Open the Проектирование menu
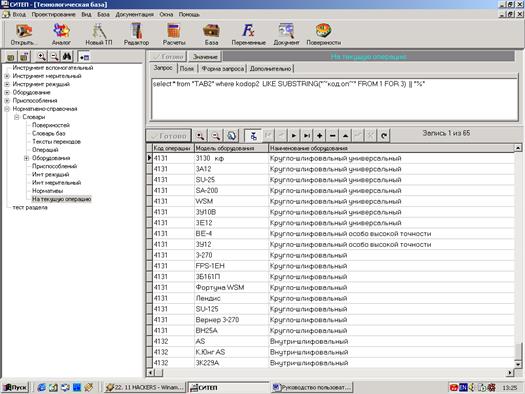This screenshot has width=525, height=394. tap(54, 14)
